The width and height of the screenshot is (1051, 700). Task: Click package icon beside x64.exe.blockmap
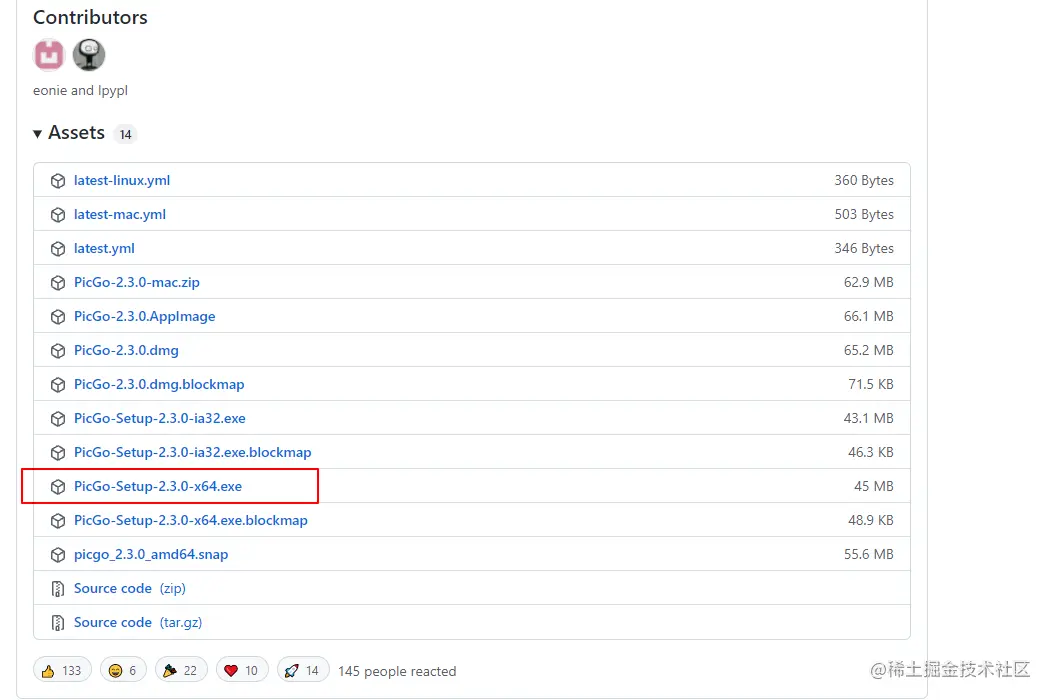tap(58, 520)
